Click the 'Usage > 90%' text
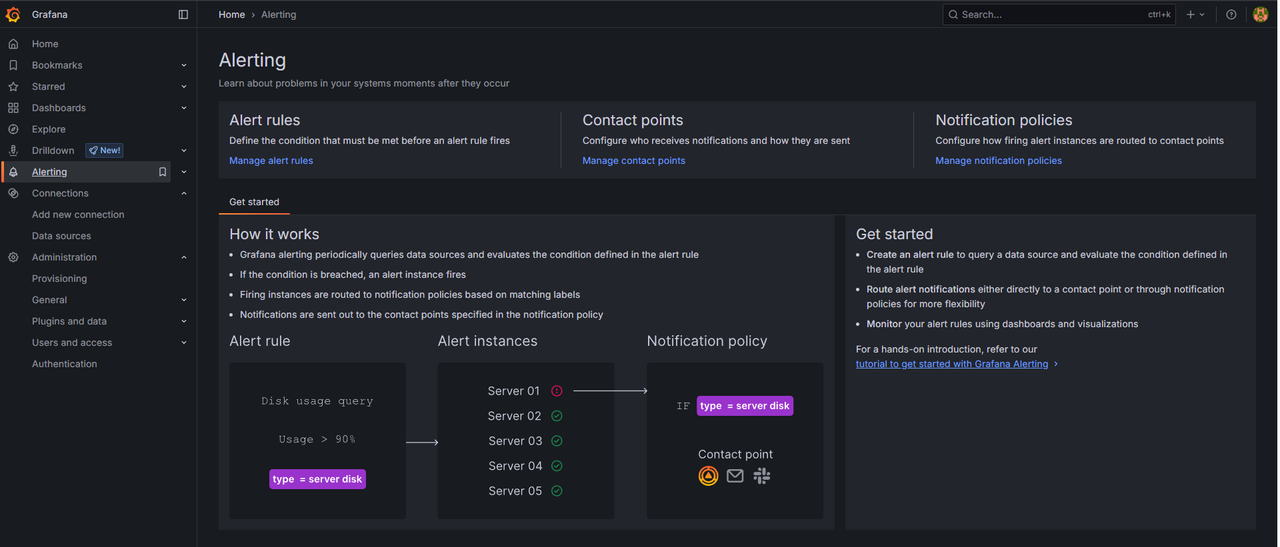1280x547 pixels. click(x=317, y=440)
